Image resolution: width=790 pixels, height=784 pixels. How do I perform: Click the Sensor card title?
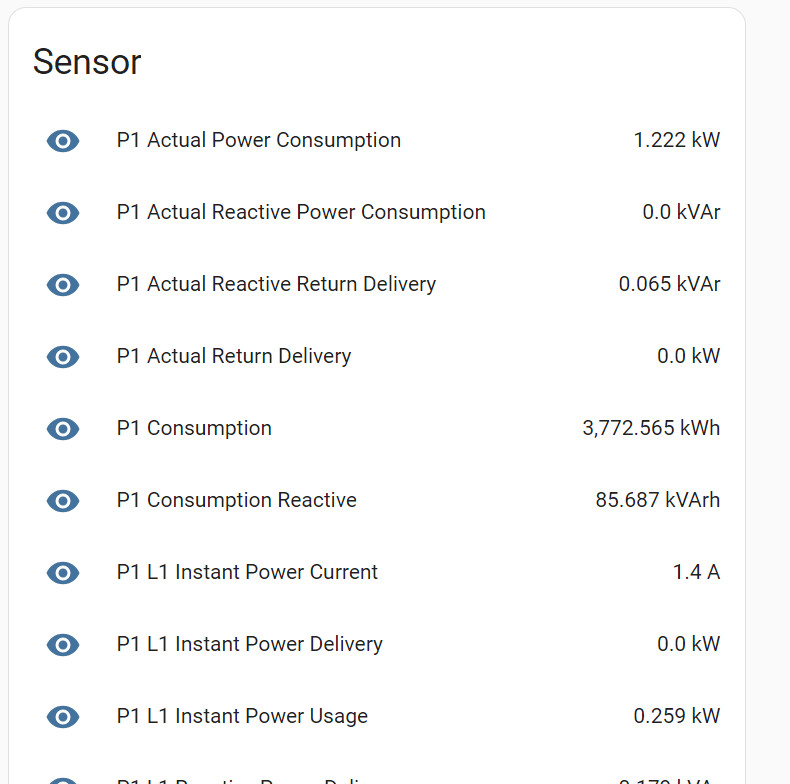tap(87, 62)
